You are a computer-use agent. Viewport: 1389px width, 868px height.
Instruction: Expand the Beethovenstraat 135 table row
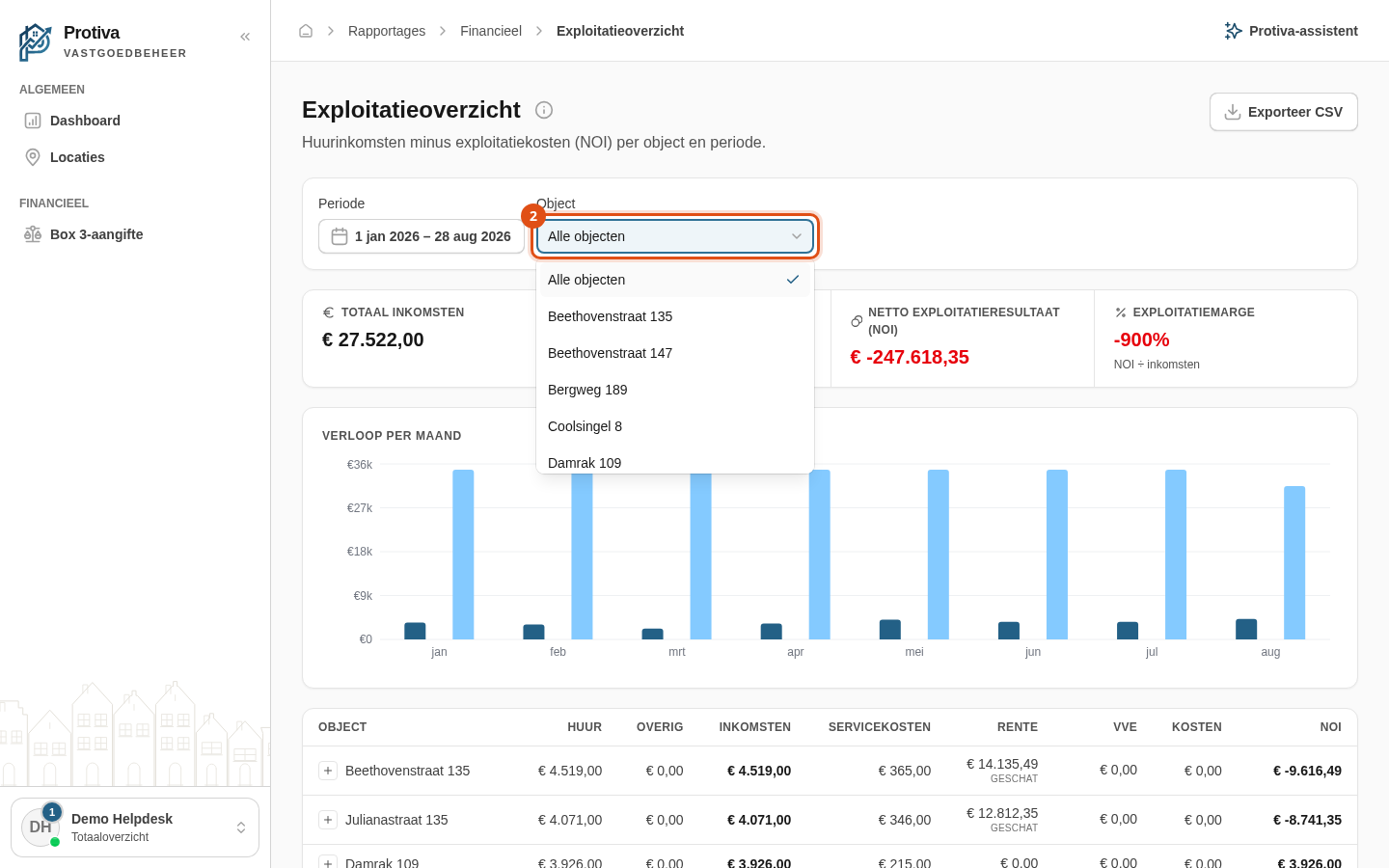click(328, 771)
